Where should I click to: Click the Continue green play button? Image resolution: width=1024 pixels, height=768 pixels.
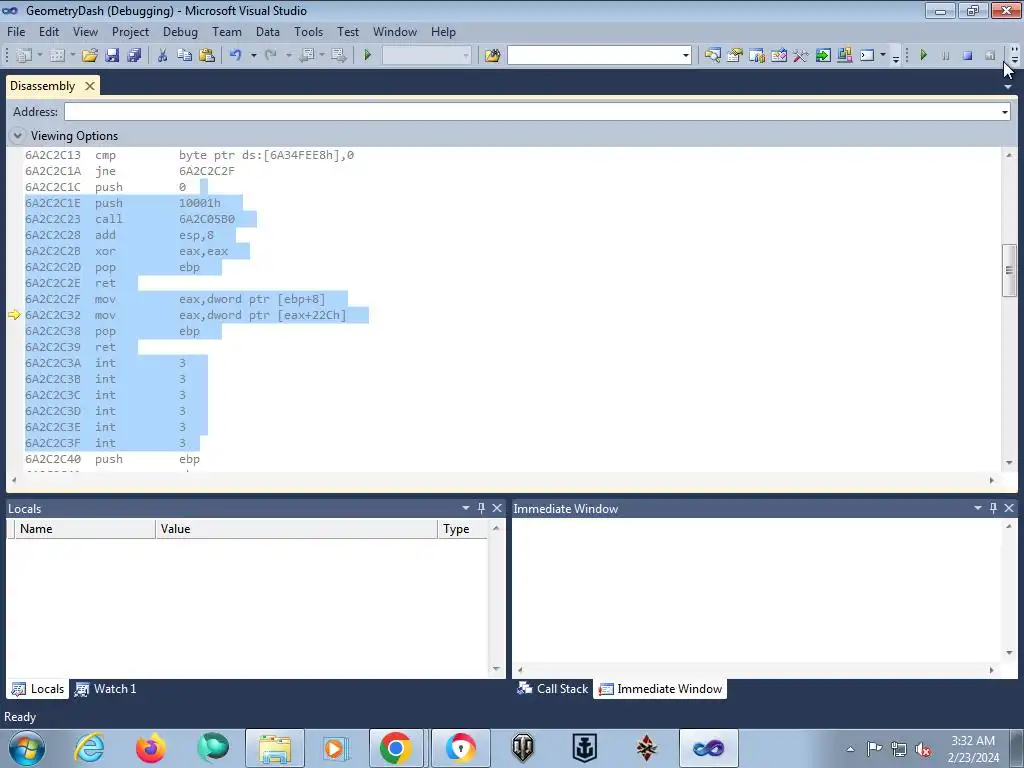coord(923,56)
